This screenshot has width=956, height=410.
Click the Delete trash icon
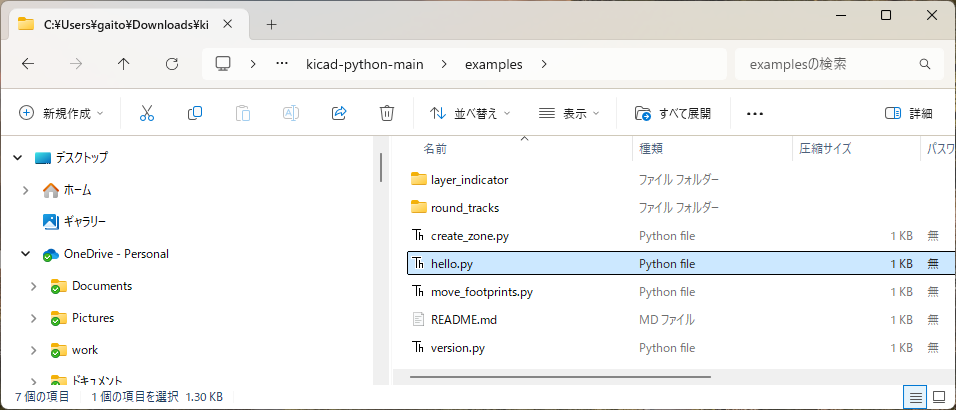387,113
